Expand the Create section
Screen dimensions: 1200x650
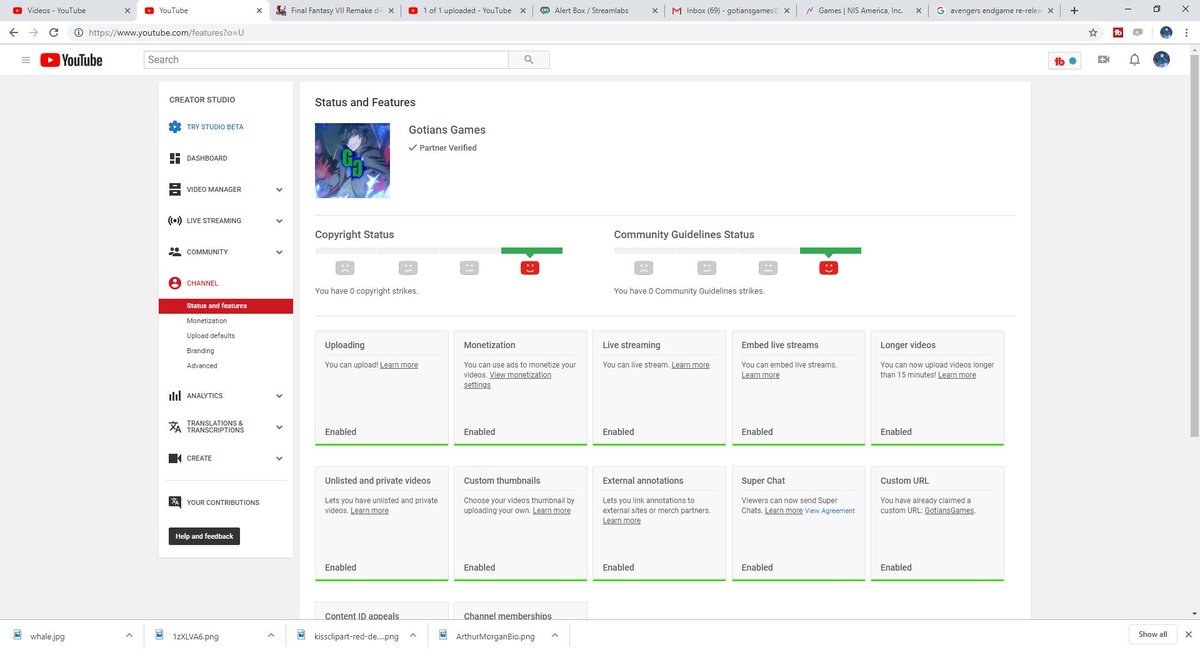(279, 458)
